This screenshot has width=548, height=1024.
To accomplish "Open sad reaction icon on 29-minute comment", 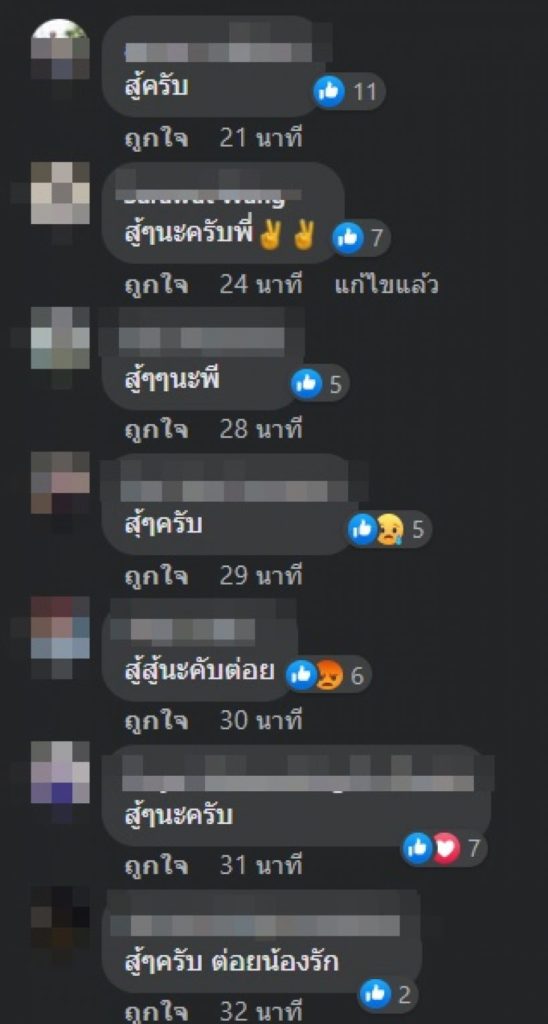I will point(391,529).
